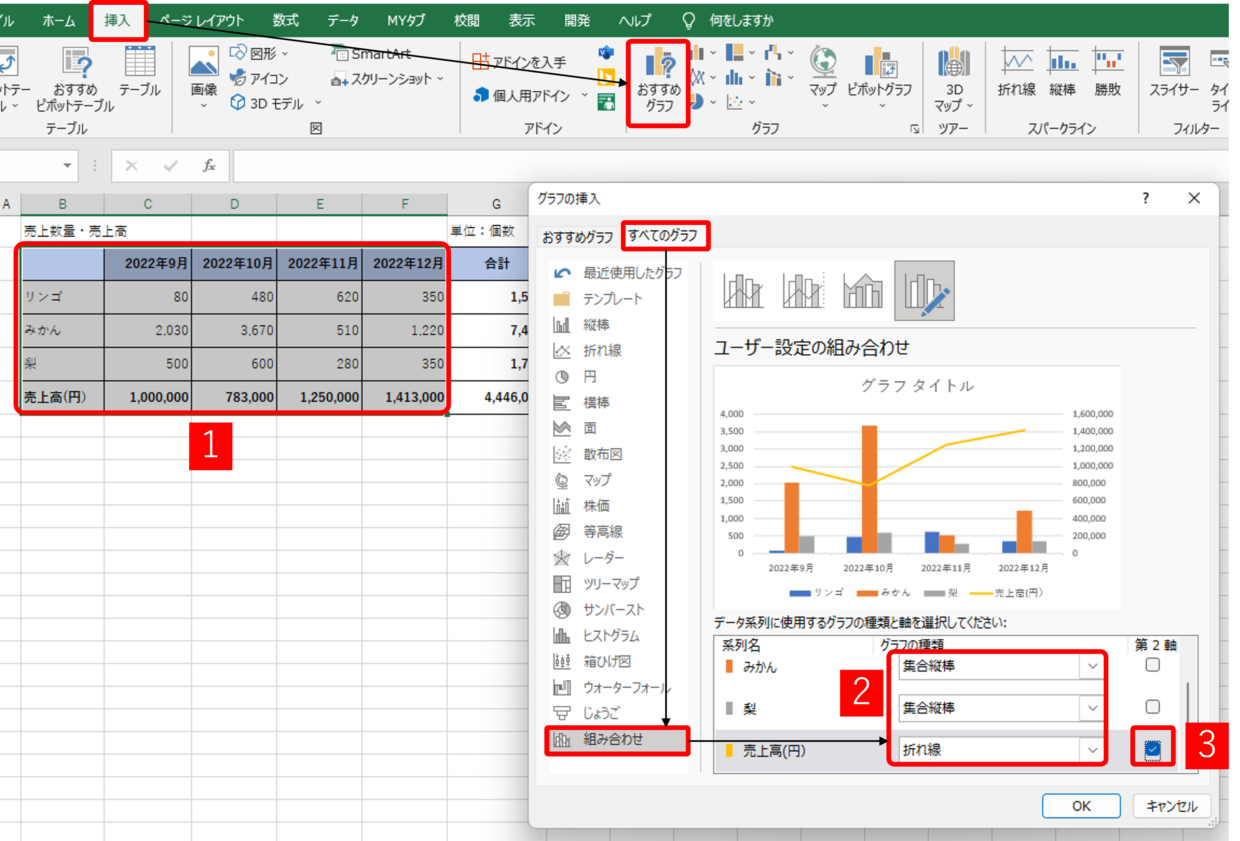Click the 画像 (Pictures) ribbon icon
The width and height of the screenshot is (1240, 841).
204,78
